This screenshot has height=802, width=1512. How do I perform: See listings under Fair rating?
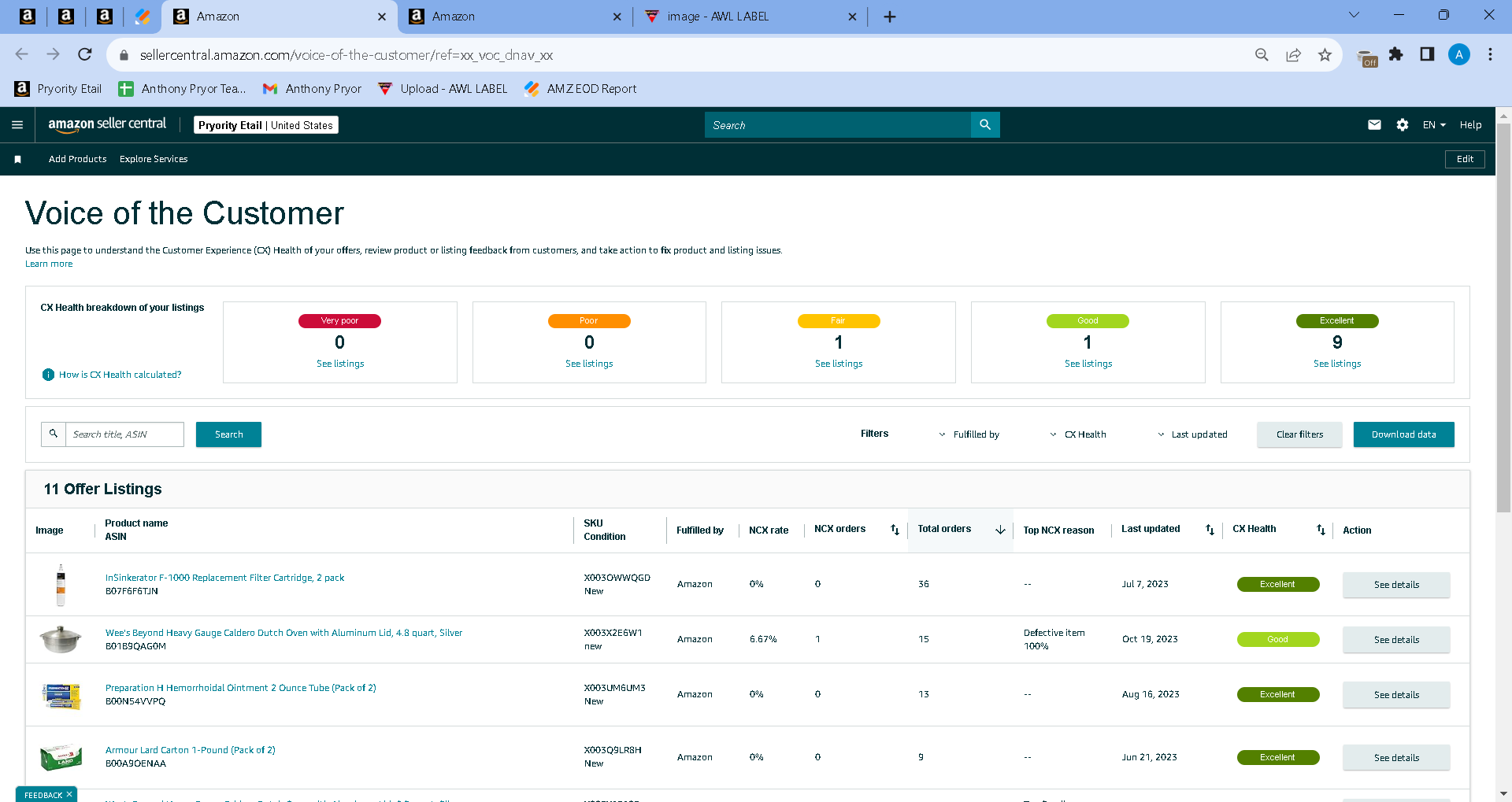point(839,364)
